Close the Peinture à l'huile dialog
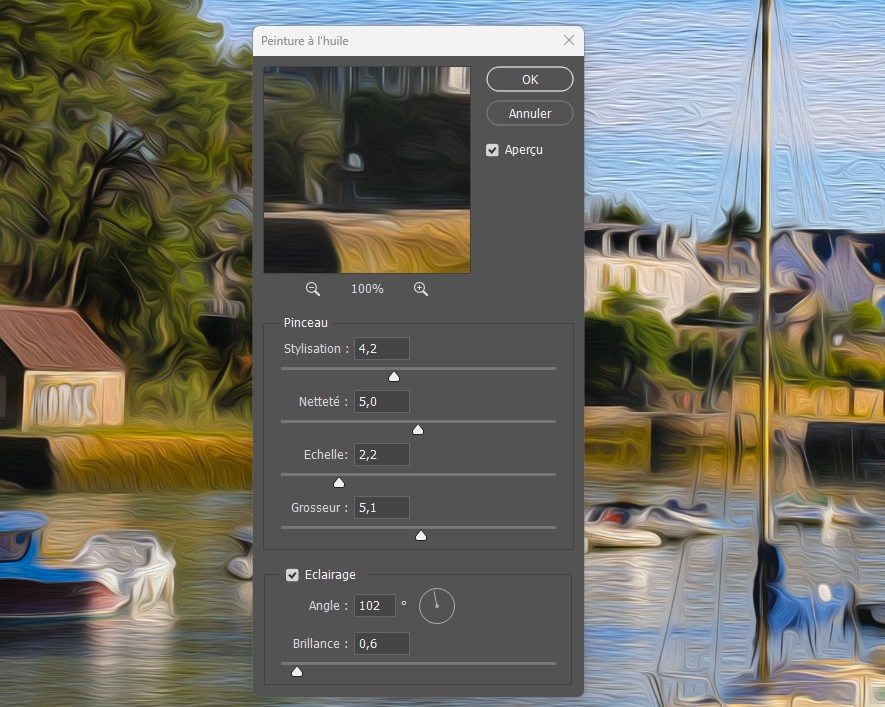 click(569, 40)
